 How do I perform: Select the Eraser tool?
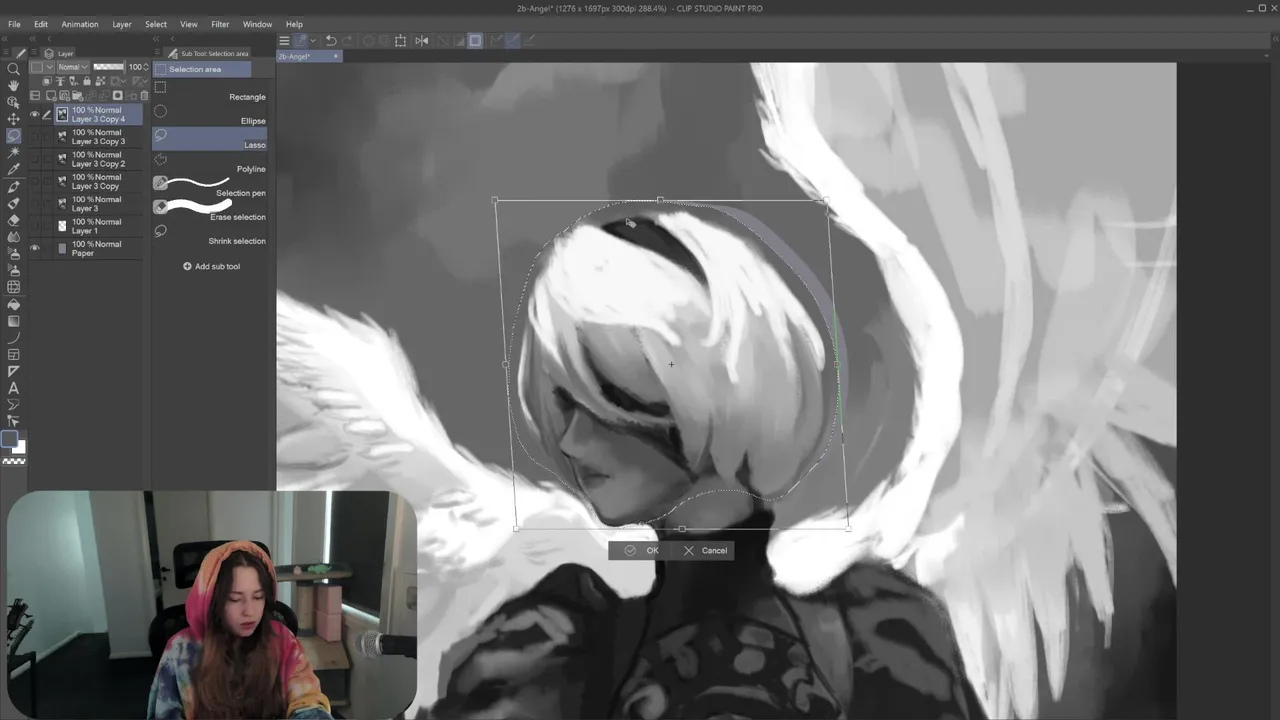click(x=13, y=220)
